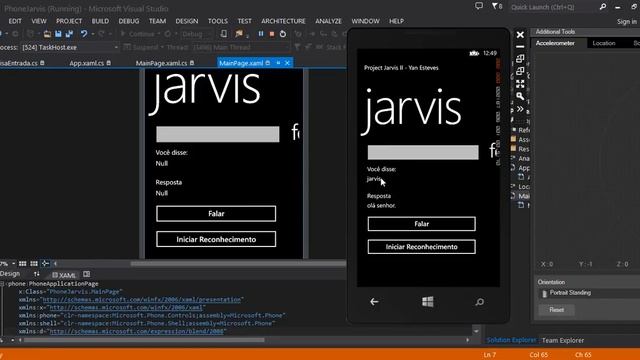The height and width of the screenshot is (360, 640).
Task: Open the xaml/presentation schema link
Action: [x=141, y=300]
